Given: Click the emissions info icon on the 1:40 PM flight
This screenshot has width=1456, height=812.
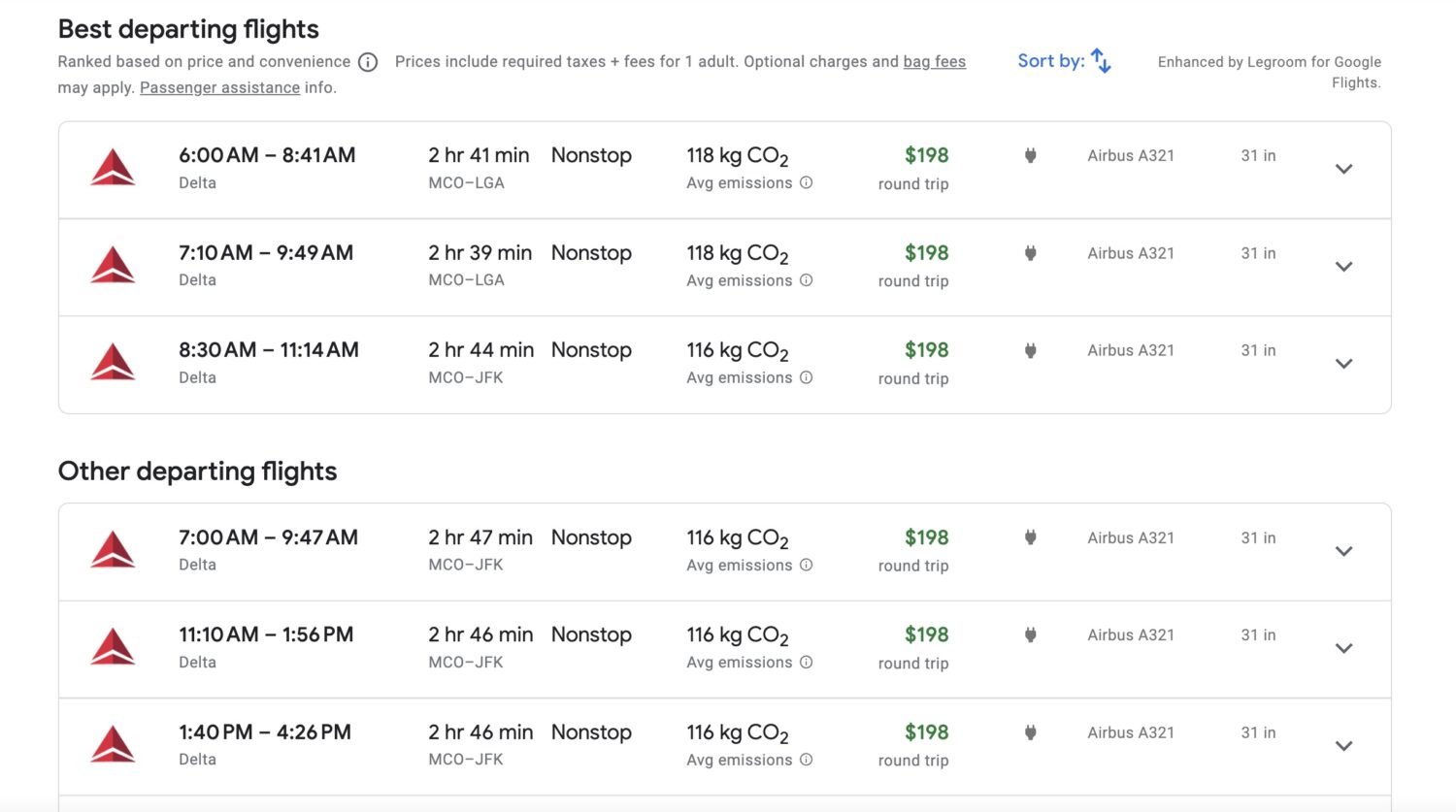Looking at the screenshot, I should [x=807, y=760].
